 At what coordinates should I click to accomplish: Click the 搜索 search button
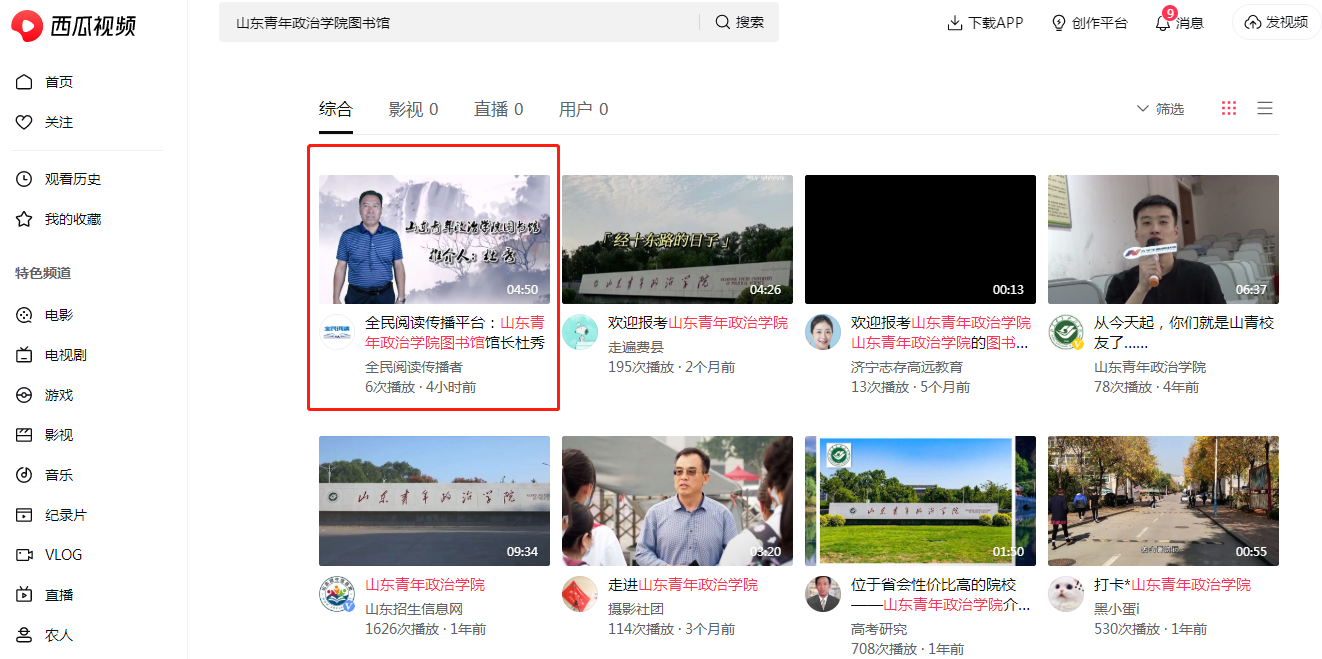tap(739, 22)
